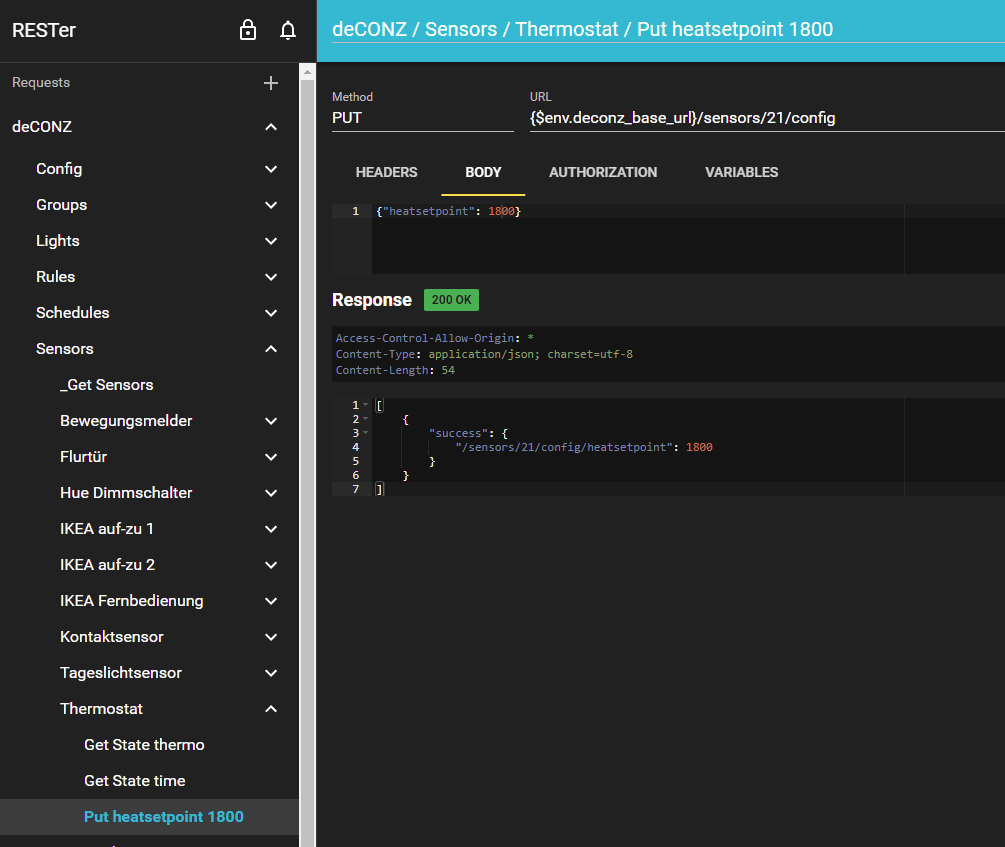The width and height of the screenshot is (1005, 847).
Task: Expand the Rules folder chevron
Action: pyautogui.click(x=271, y=277)
